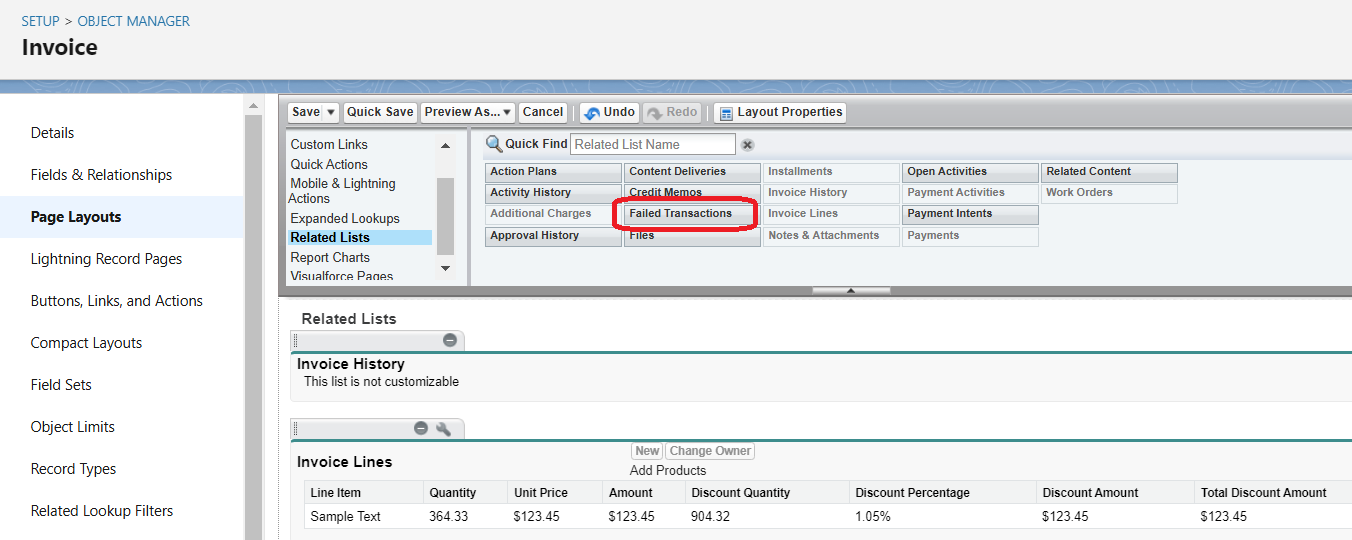
Task: Select Visualforce Pages category
Action: click(x=342, y=276)
